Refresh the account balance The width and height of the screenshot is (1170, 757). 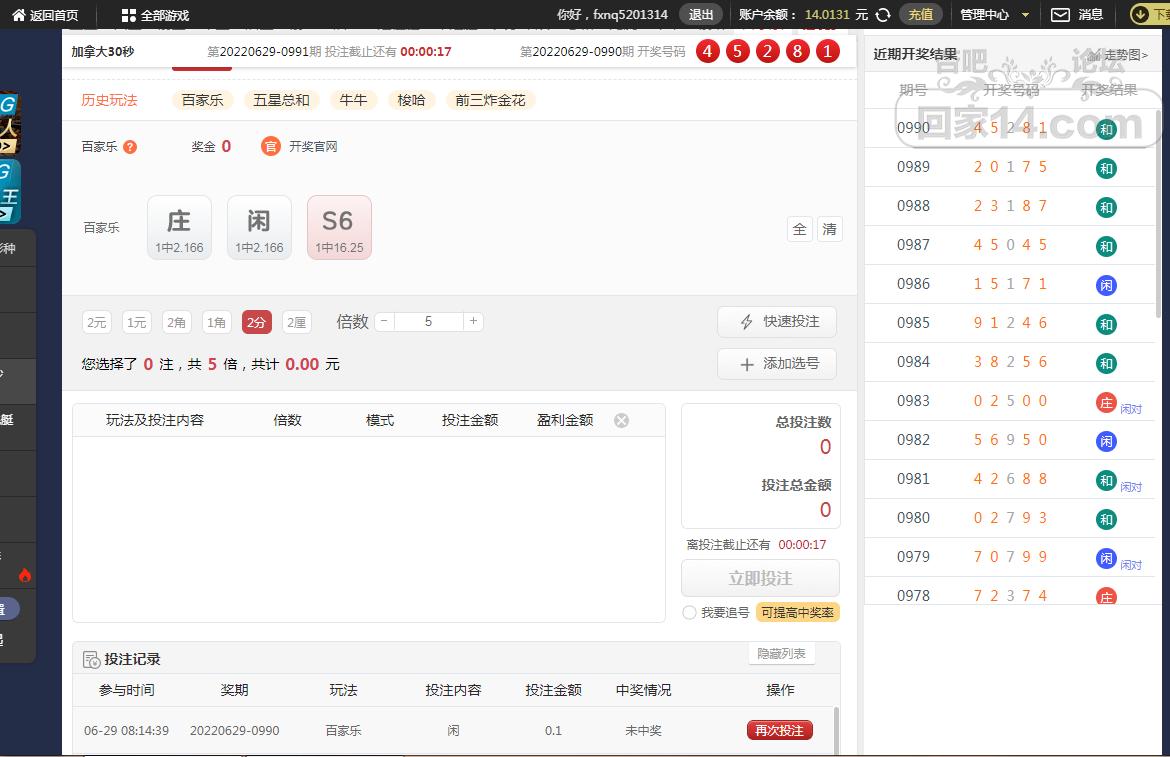(883, 15)
